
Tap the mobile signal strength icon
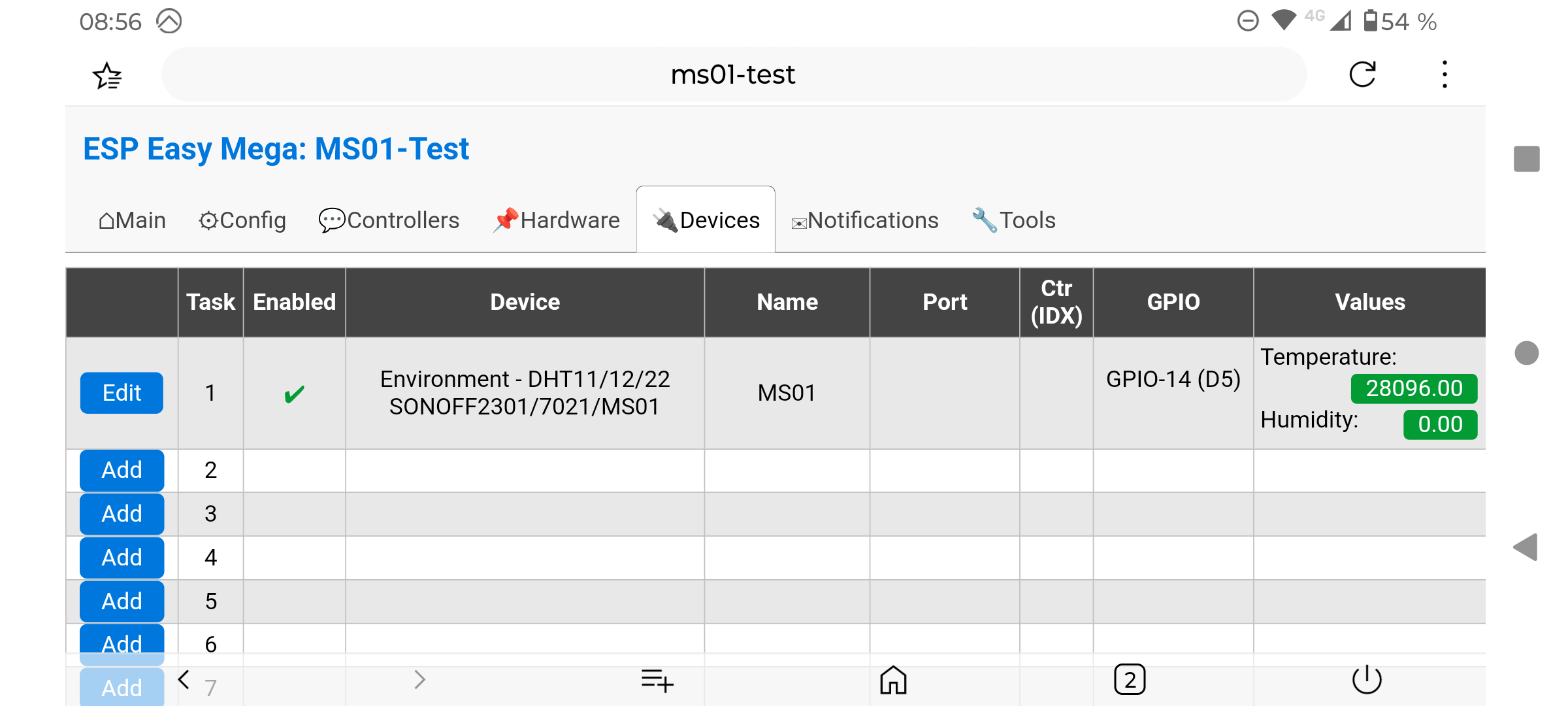coord(1341,21)
